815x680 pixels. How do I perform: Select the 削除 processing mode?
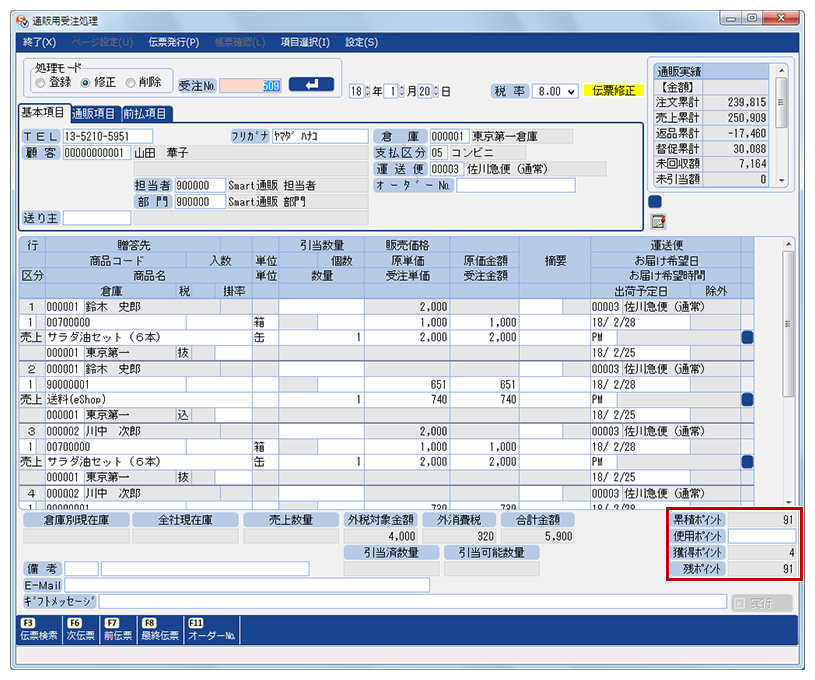point(131,83)
